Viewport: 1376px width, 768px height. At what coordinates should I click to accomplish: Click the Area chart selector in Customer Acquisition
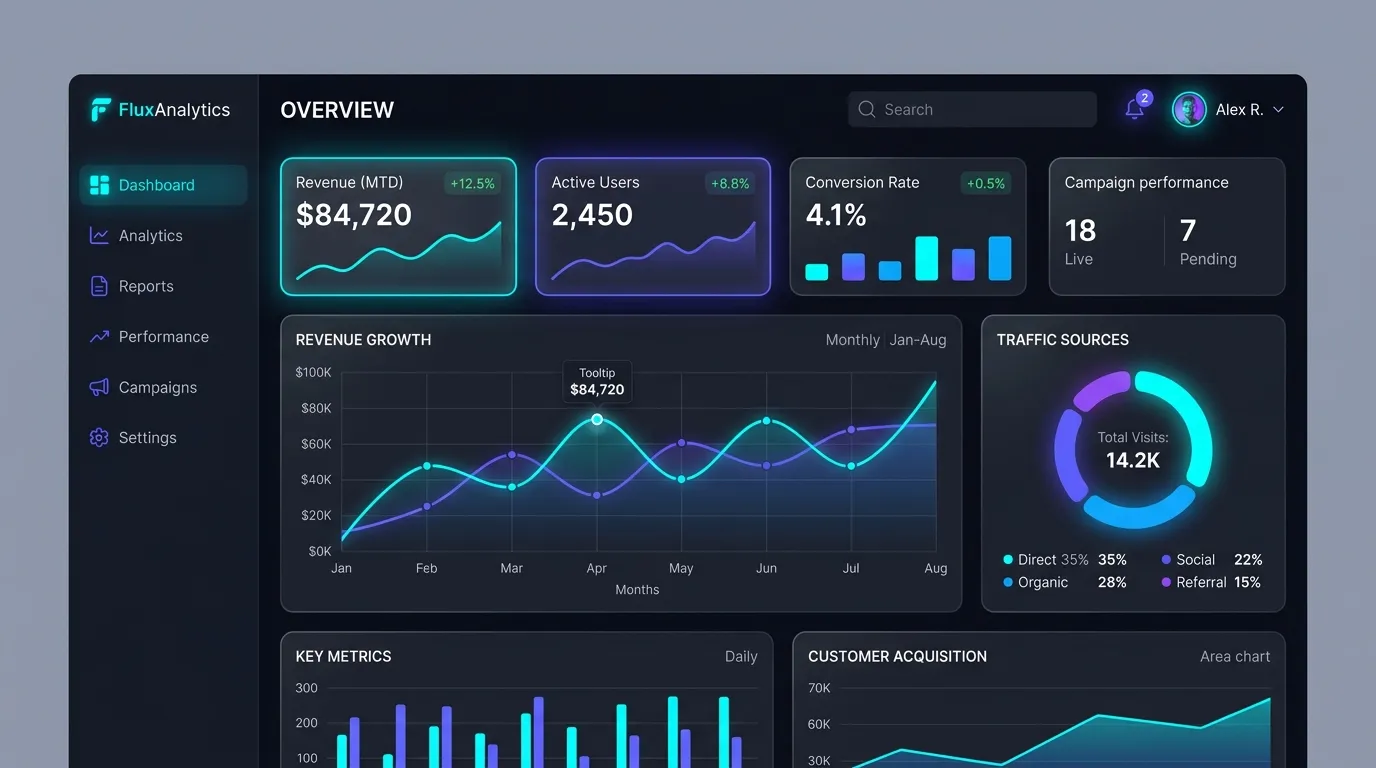click(x=1235, y=657)
